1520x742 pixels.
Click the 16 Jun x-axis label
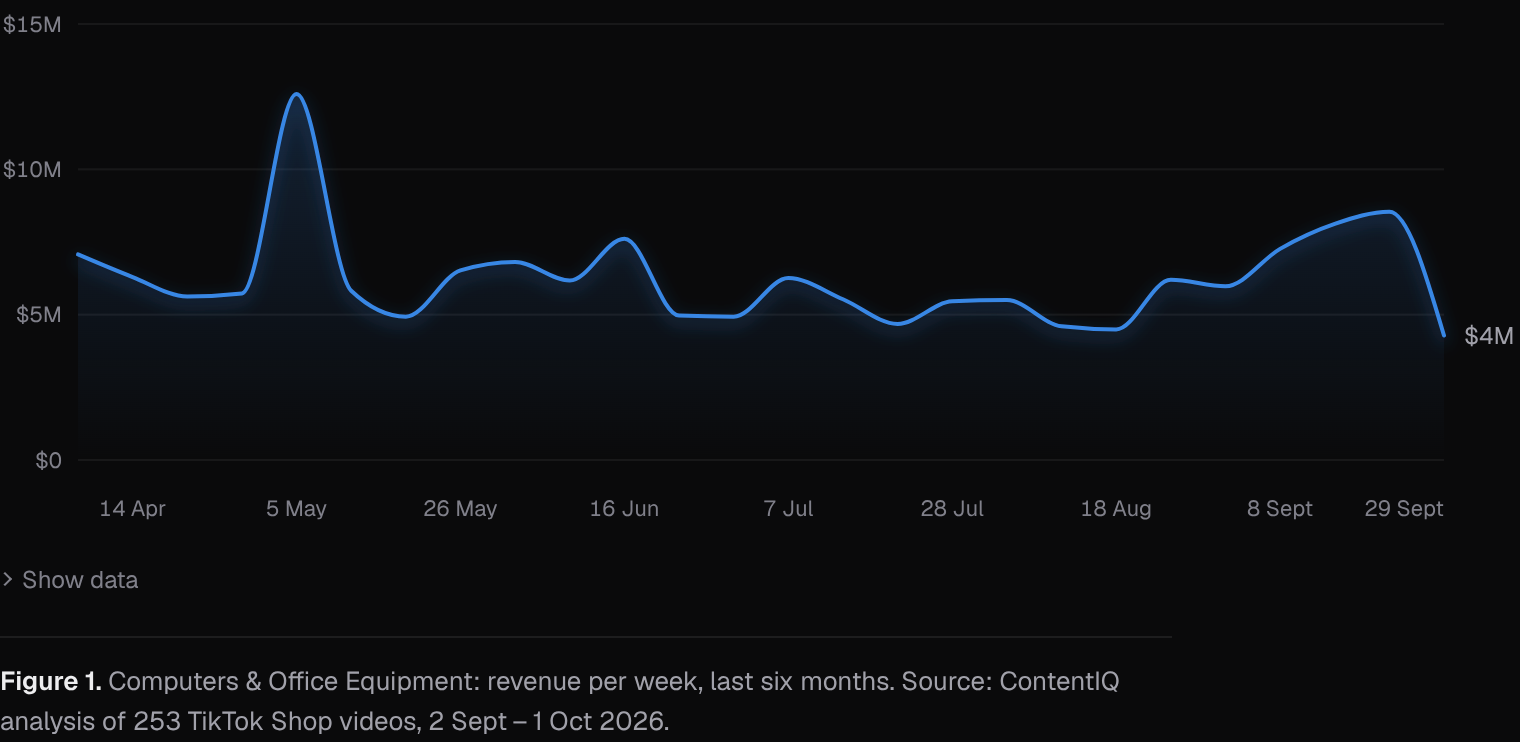[624, 509]
